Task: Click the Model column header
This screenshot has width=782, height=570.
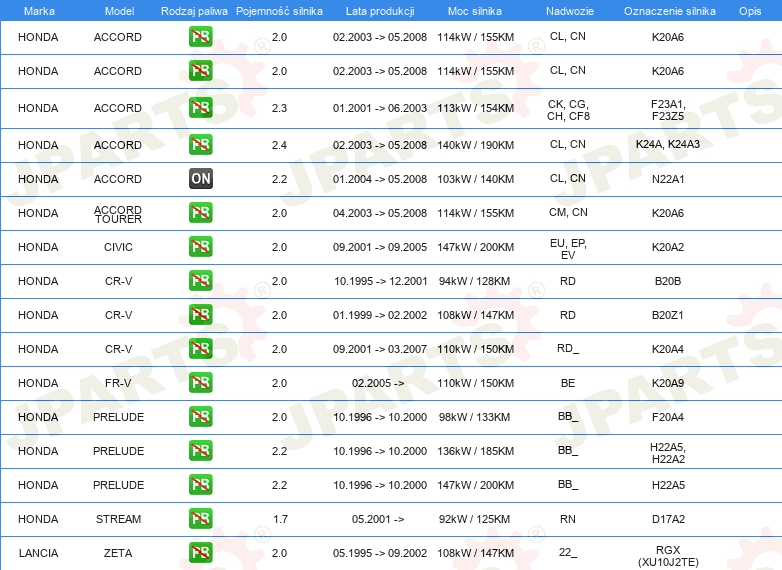Action: click(x=119, y=11)
